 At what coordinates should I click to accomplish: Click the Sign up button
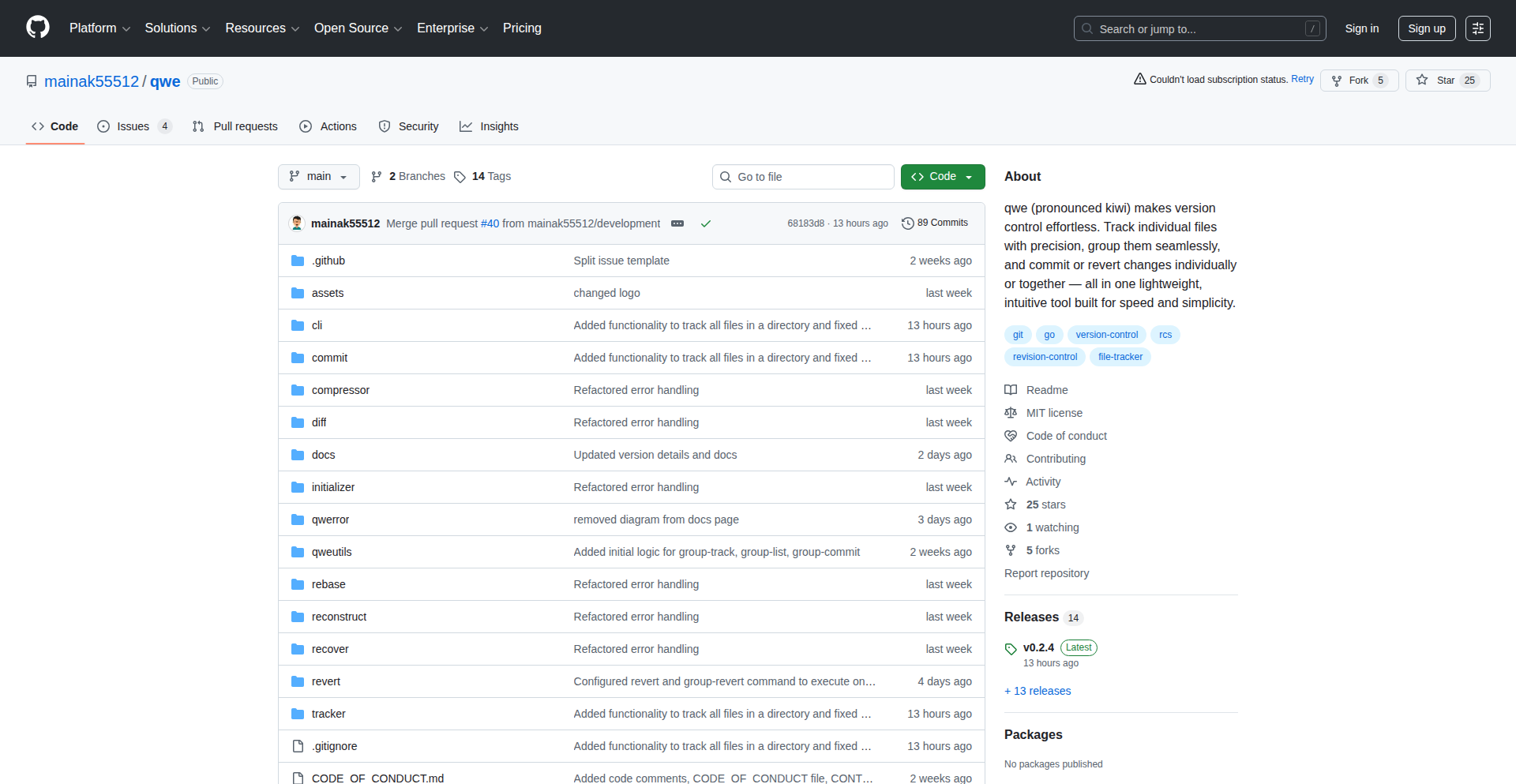coord(1426,28)
